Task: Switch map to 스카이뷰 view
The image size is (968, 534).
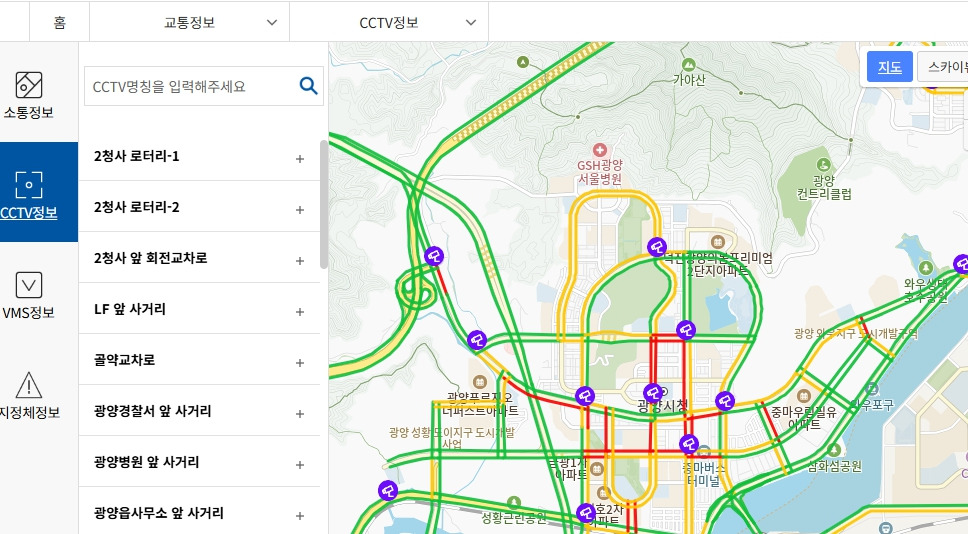Action: click(943, 67)
